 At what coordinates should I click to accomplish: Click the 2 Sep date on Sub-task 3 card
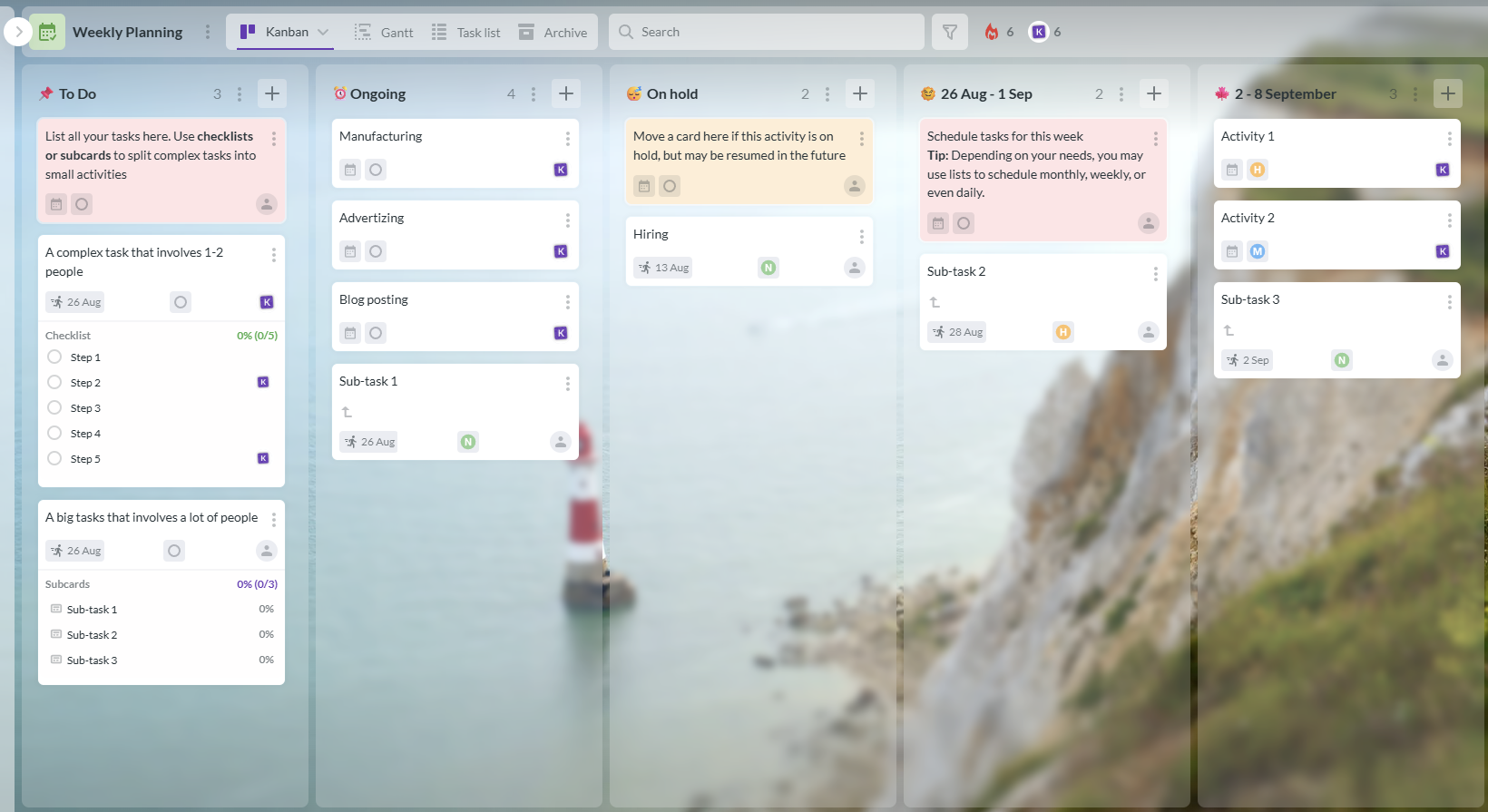[x=1248, y=360]
